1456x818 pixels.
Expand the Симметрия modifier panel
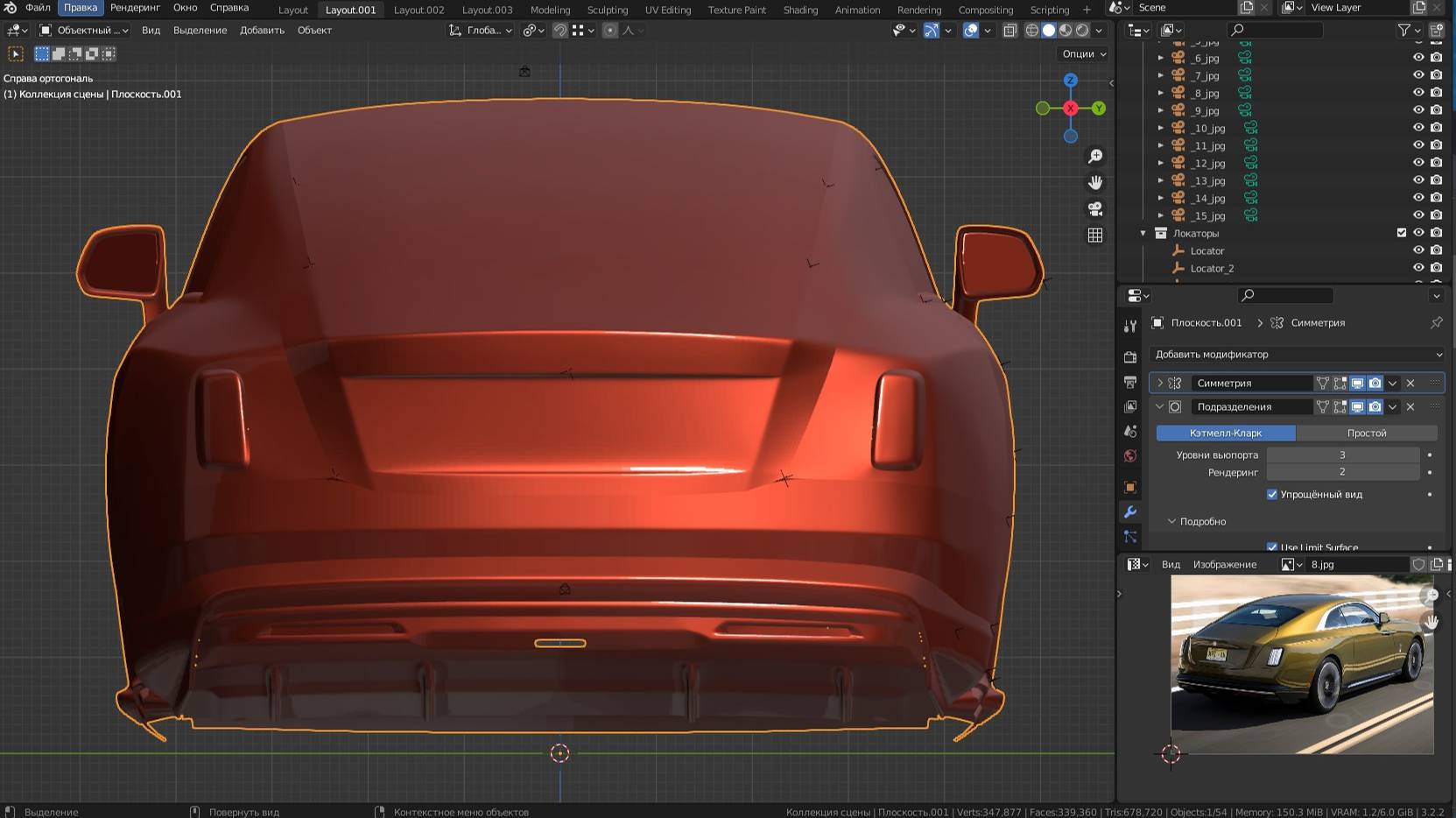point(1160,383)
